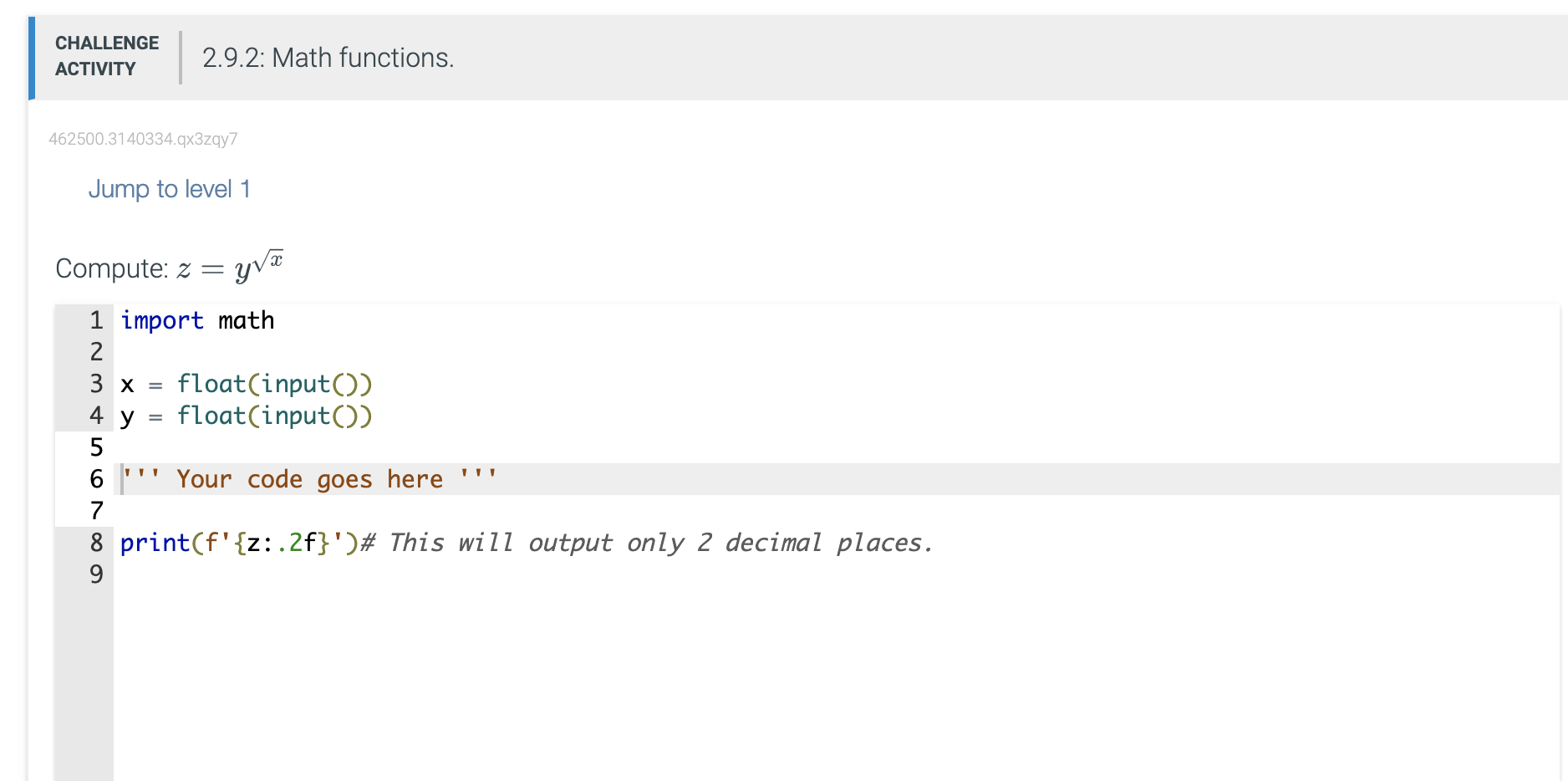
Task: Click the 2.9.2 Math functions title
Action: (x=328, y=58)
